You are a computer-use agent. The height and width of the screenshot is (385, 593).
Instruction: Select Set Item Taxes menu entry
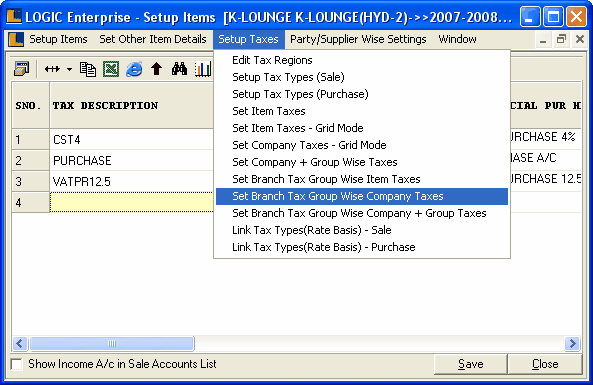click(362, 111)
